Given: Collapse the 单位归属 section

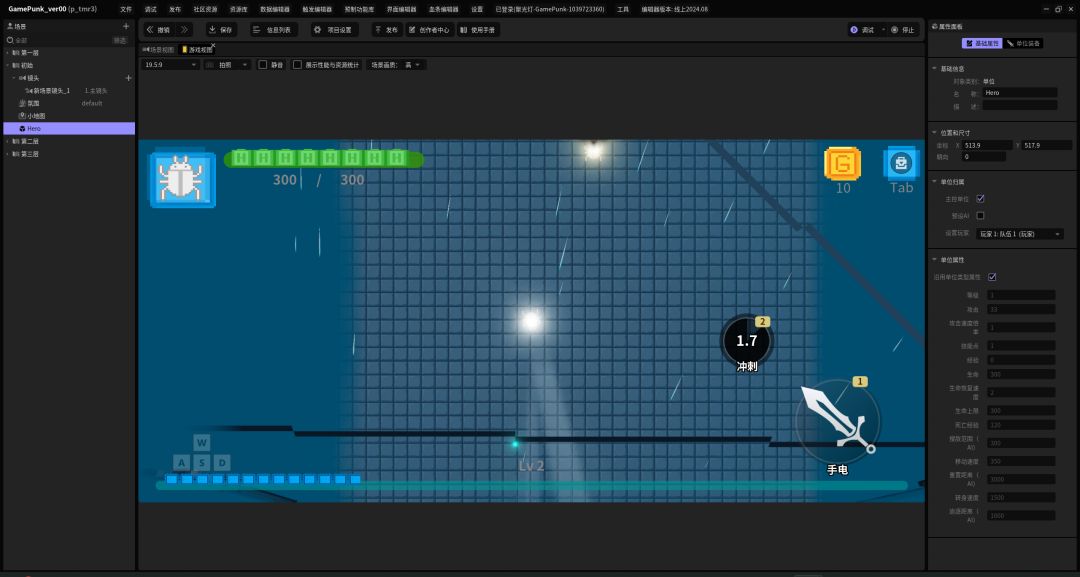Looking at the screenshot, I should point(935,182).
